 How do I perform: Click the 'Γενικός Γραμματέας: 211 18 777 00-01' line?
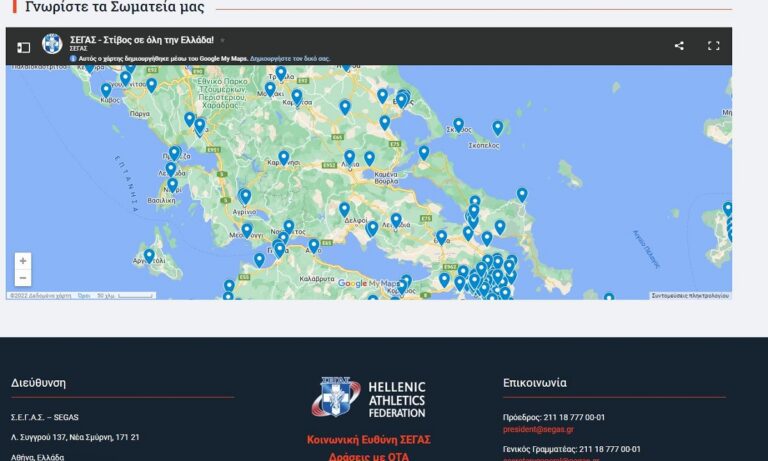571,449
